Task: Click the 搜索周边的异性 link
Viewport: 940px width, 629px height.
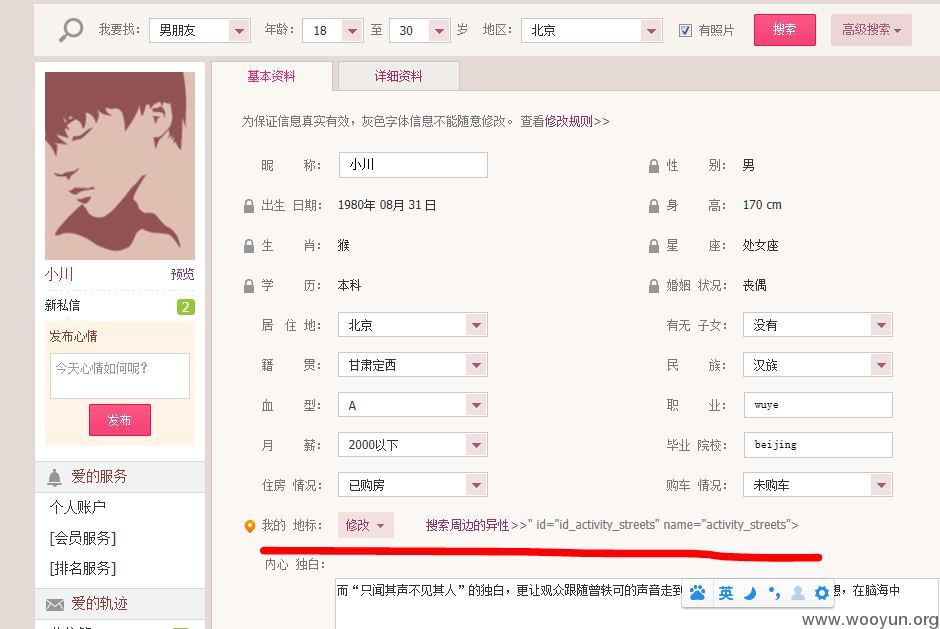Action: click(x=477, y=525)
